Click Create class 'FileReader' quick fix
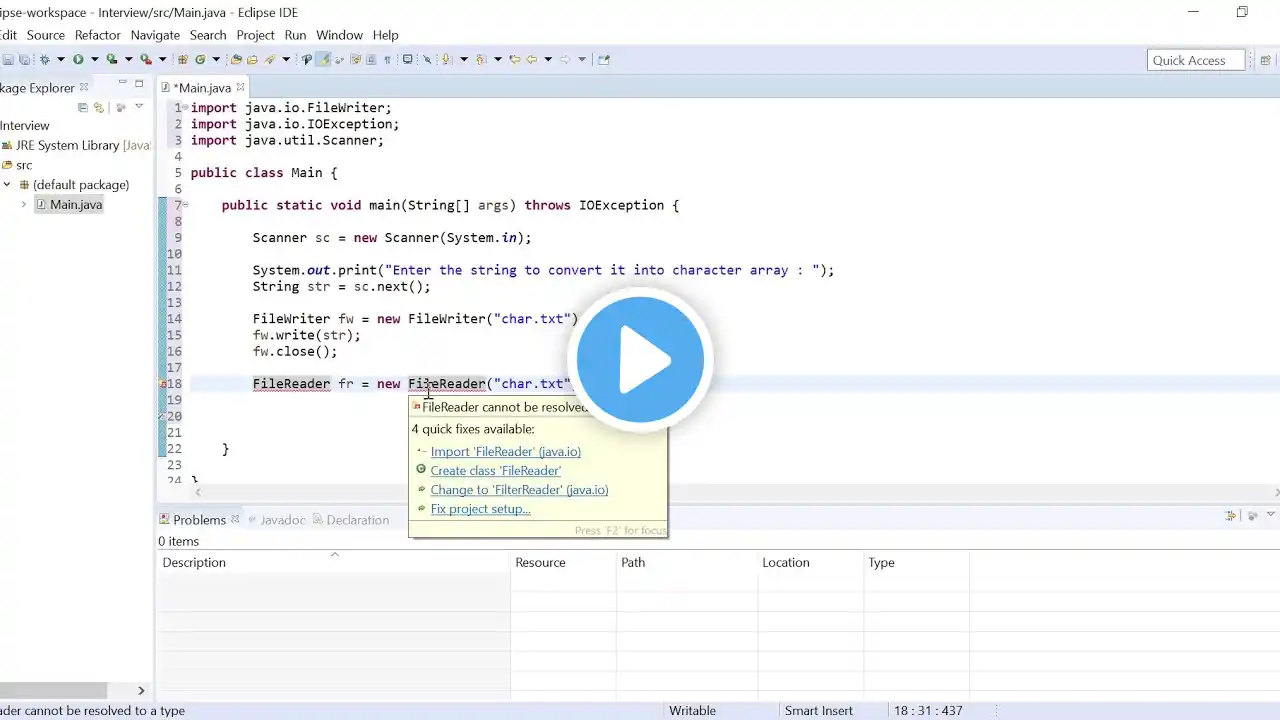Image resolution: width=1280 pixels, height=720 pixels. [495, 471]
